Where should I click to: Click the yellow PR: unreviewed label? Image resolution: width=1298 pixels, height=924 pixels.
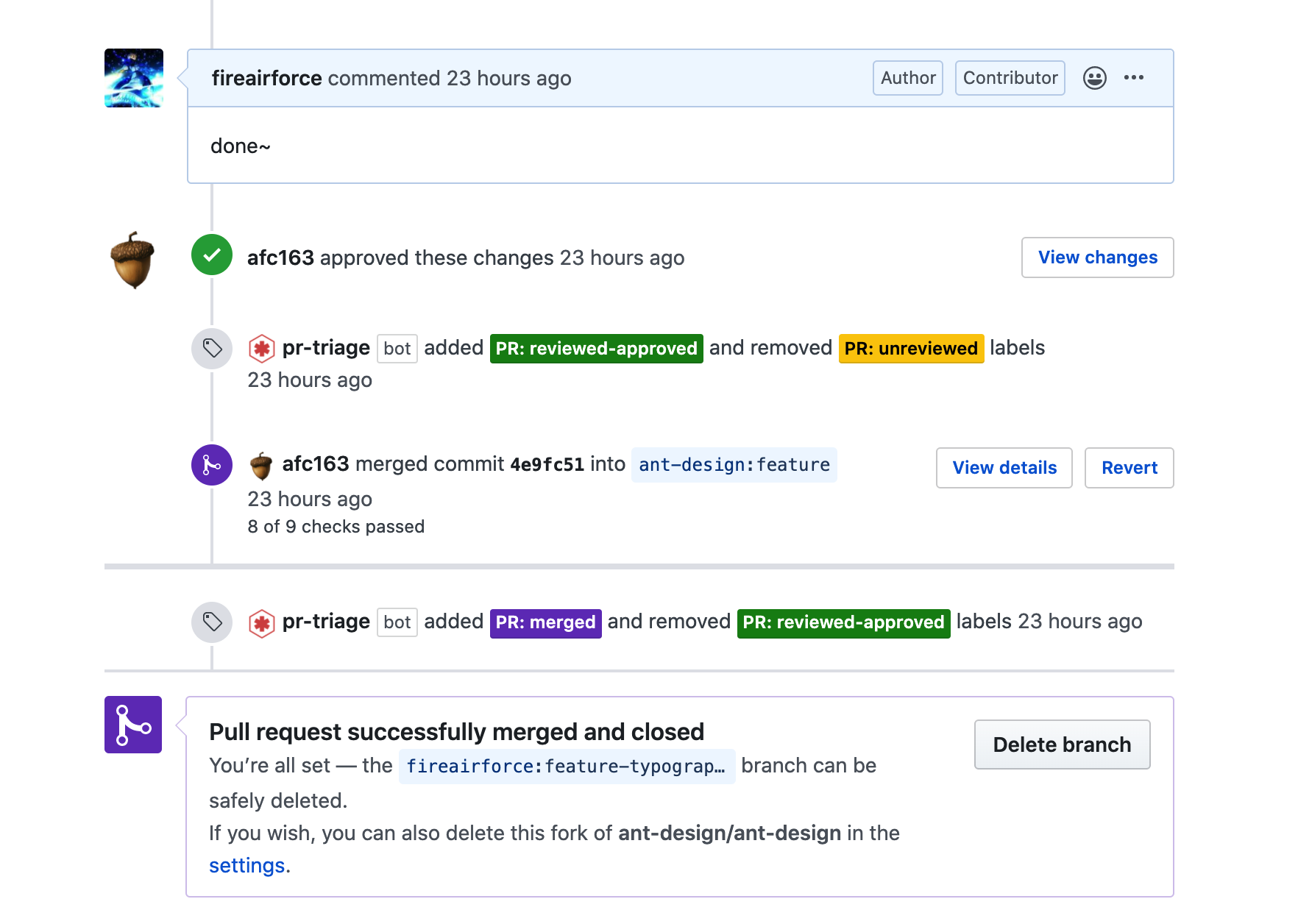(x=911, y=349)
